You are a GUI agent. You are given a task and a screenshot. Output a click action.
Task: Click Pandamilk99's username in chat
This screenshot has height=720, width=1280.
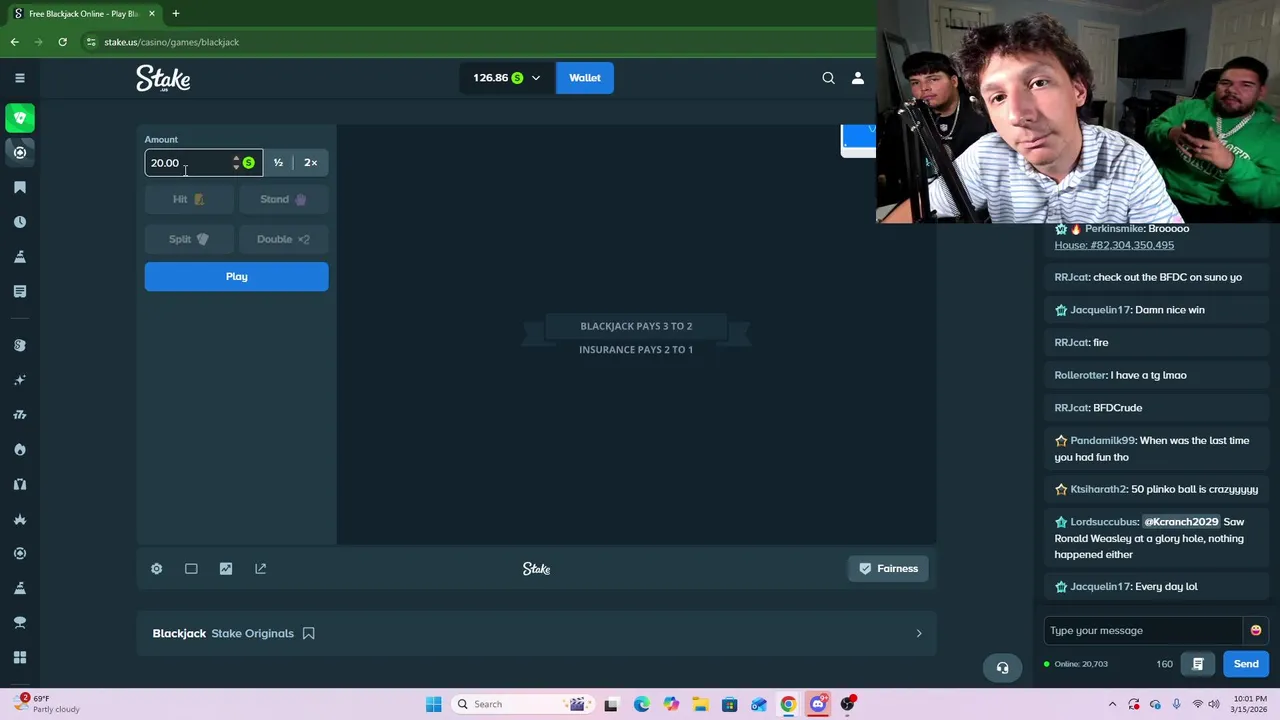point(1102,440)
